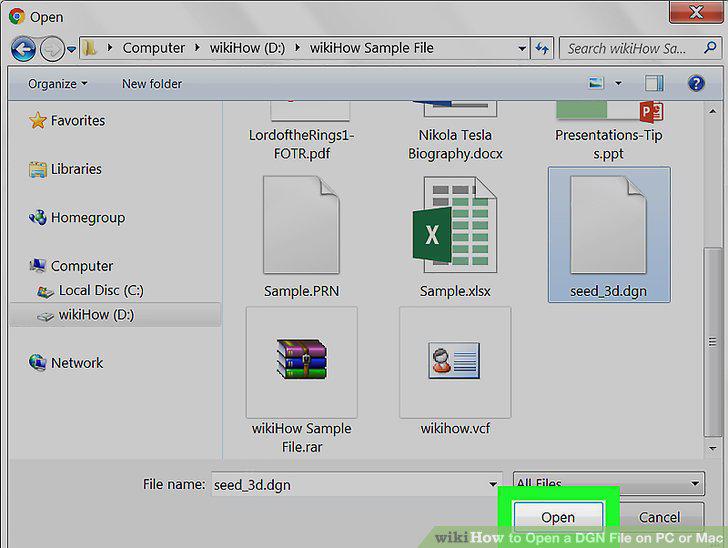The image size is (728, 548).
Task: Select wikiHow (D:) in address breadcrumb
Action: click(247, 48)
